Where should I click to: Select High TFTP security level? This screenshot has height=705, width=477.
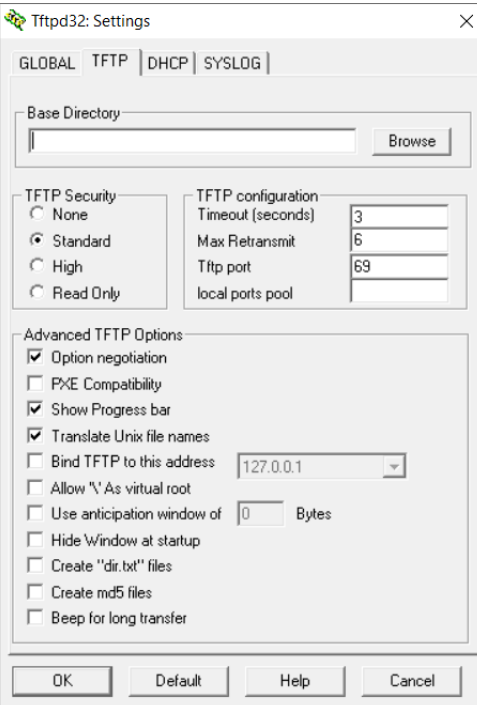click(37, 266)
